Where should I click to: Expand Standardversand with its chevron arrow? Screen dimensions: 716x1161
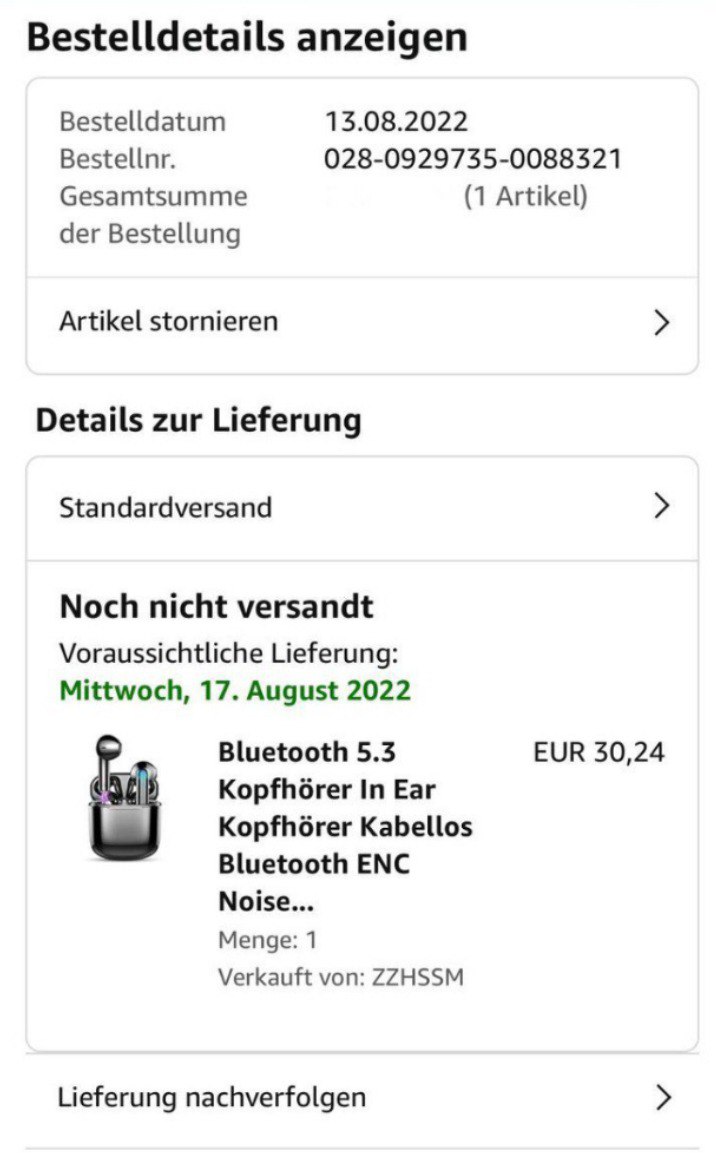pos(662,506)
